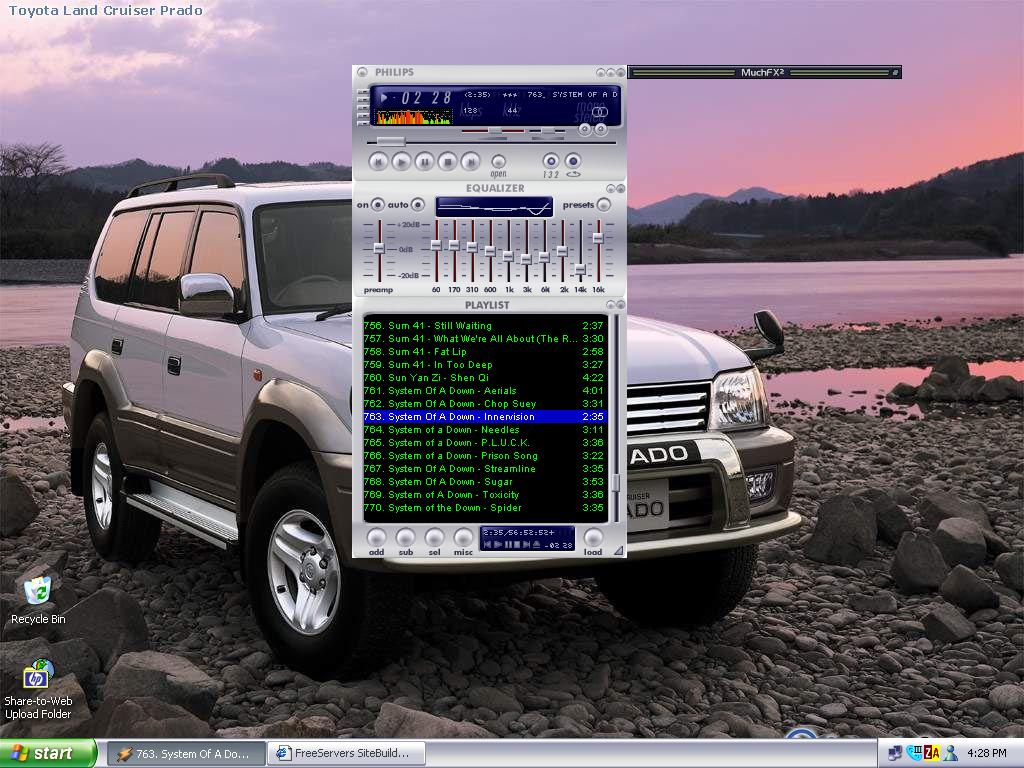Viewport: 1024px width, 768px height.
Task: Click the playlist vertical scrollbar handle
Action: pos(615,483)
